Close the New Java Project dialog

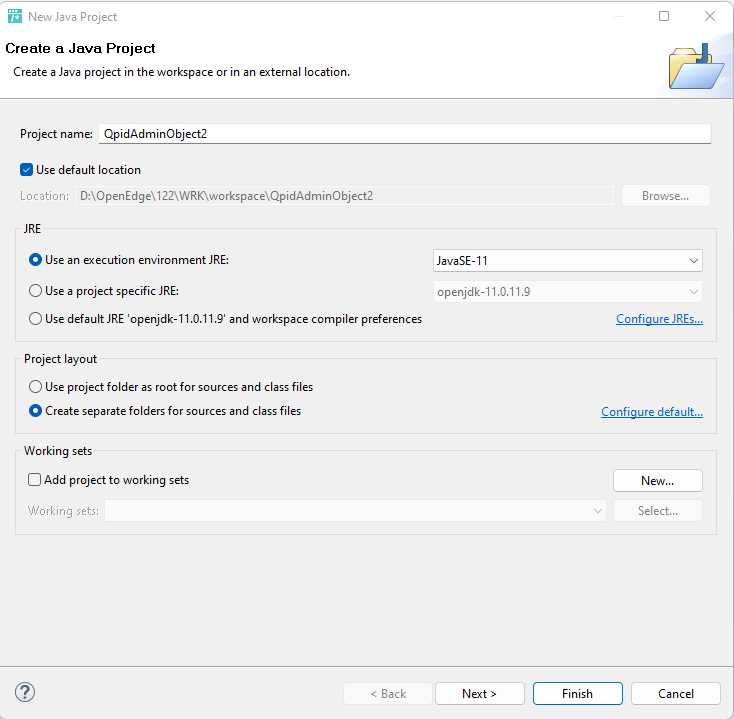[710, 16]
